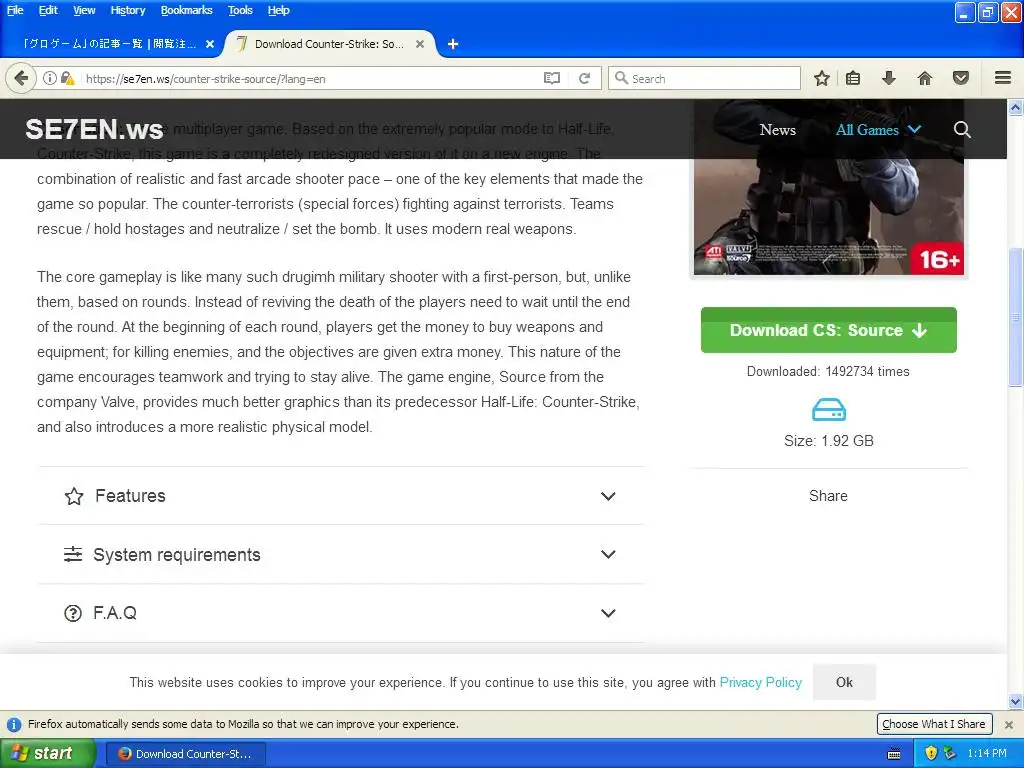Click the Firefox taskbar window button
The image size is (1024, 768).
pyautogui.click(x=185, y=754)
